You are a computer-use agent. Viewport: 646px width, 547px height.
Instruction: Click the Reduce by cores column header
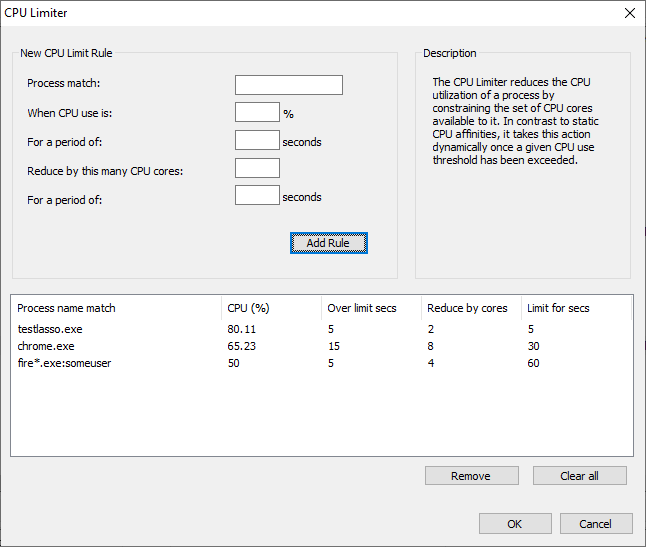pyautogui.click(x=470, y=308)
